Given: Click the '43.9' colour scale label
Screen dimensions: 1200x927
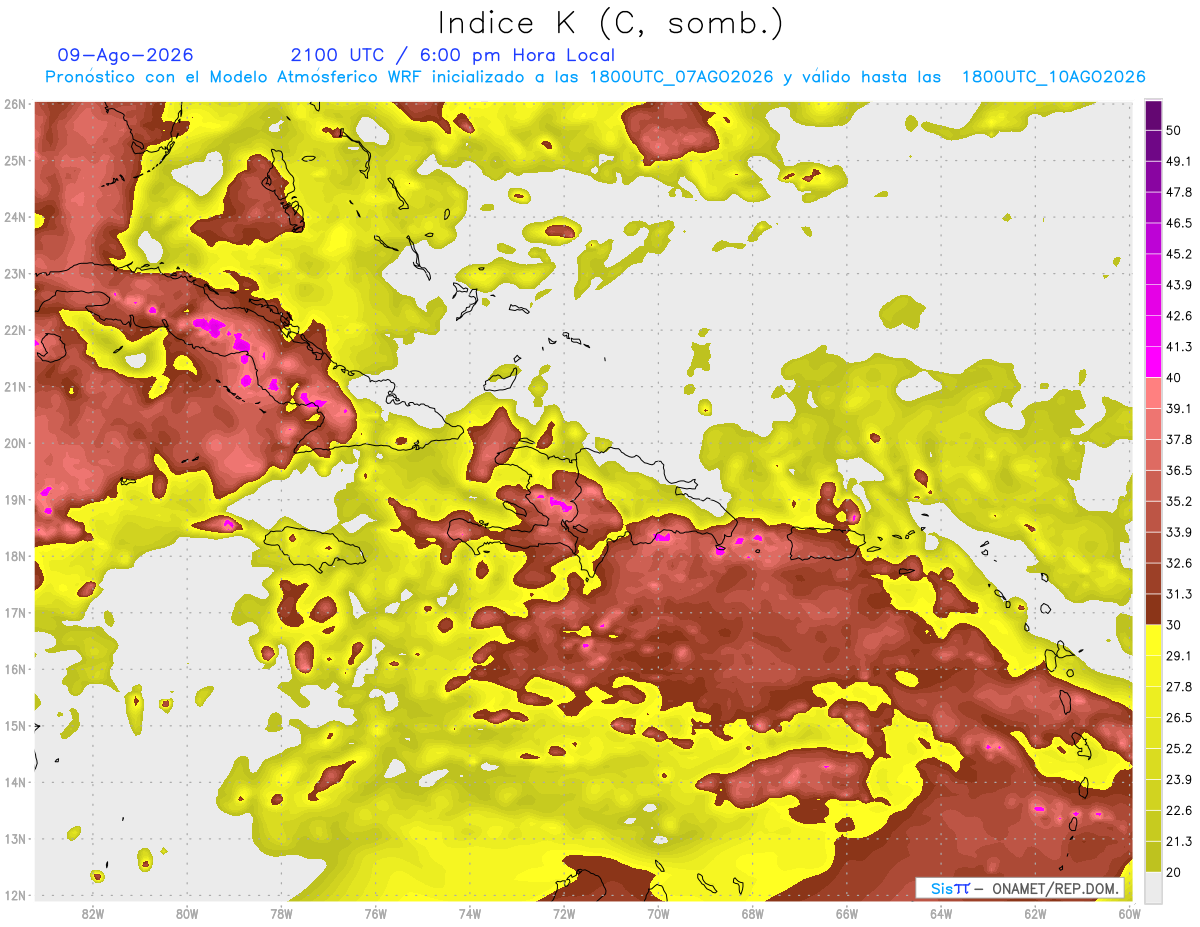Looking at the screenshot, I should pos(1179,284).
